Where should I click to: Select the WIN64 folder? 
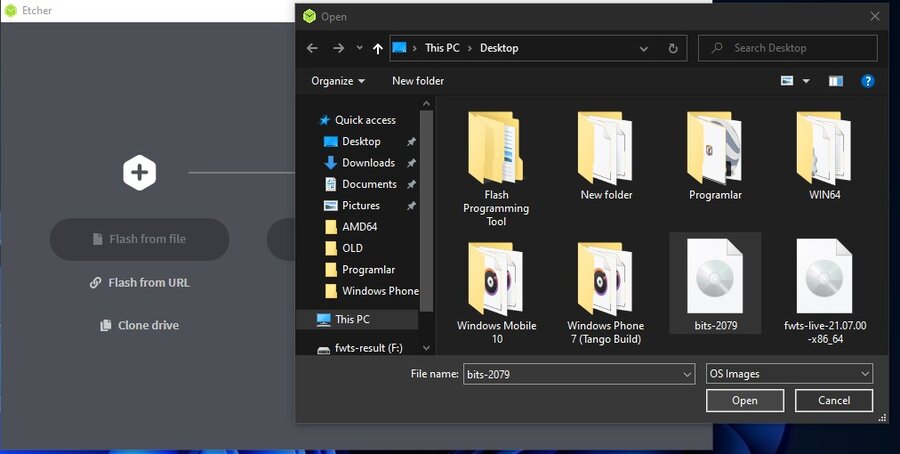pyautogui.click(x=824, y=156)
